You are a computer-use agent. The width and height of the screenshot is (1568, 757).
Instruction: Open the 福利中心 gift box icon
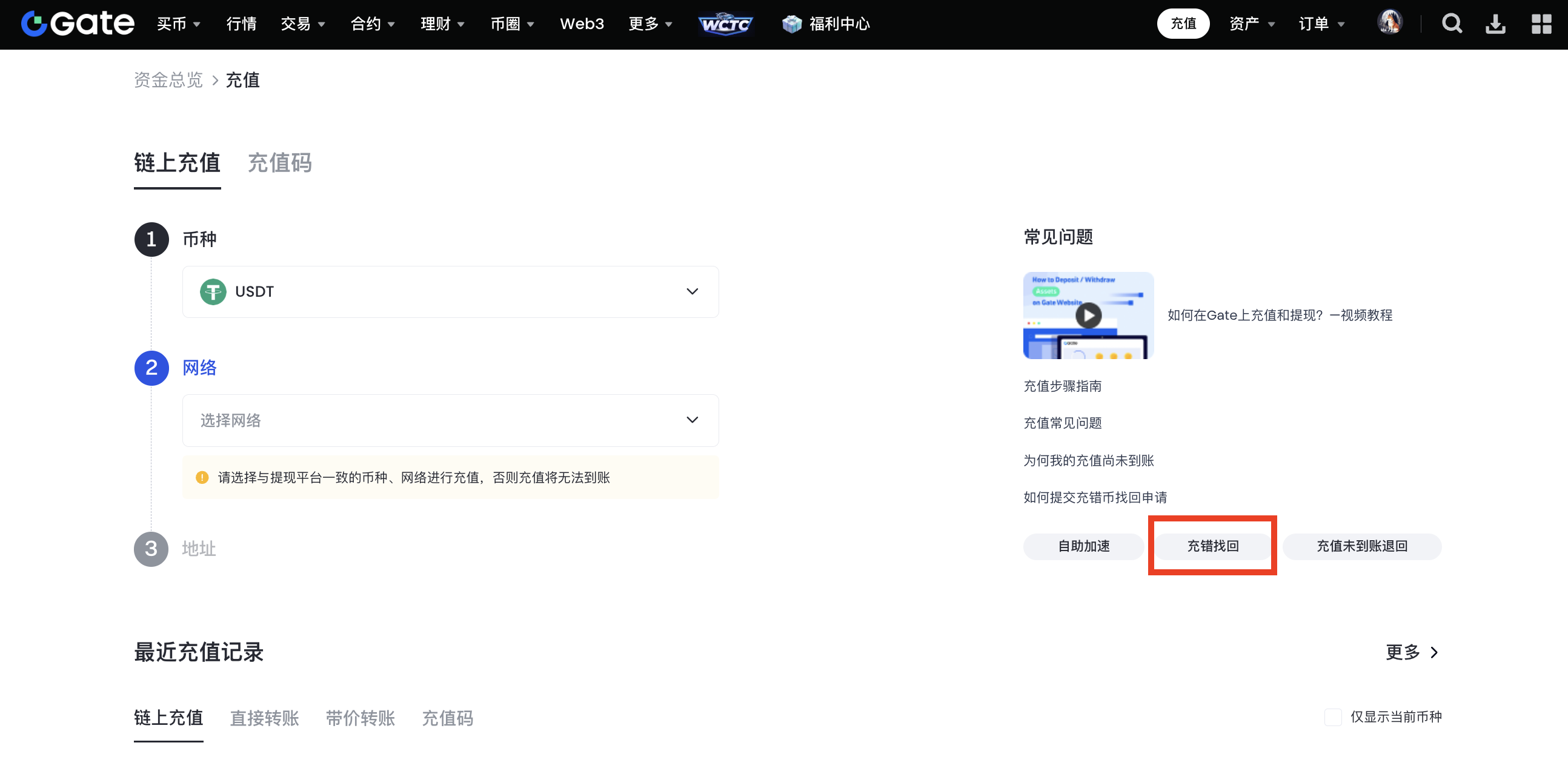click(x=791, y=24)
